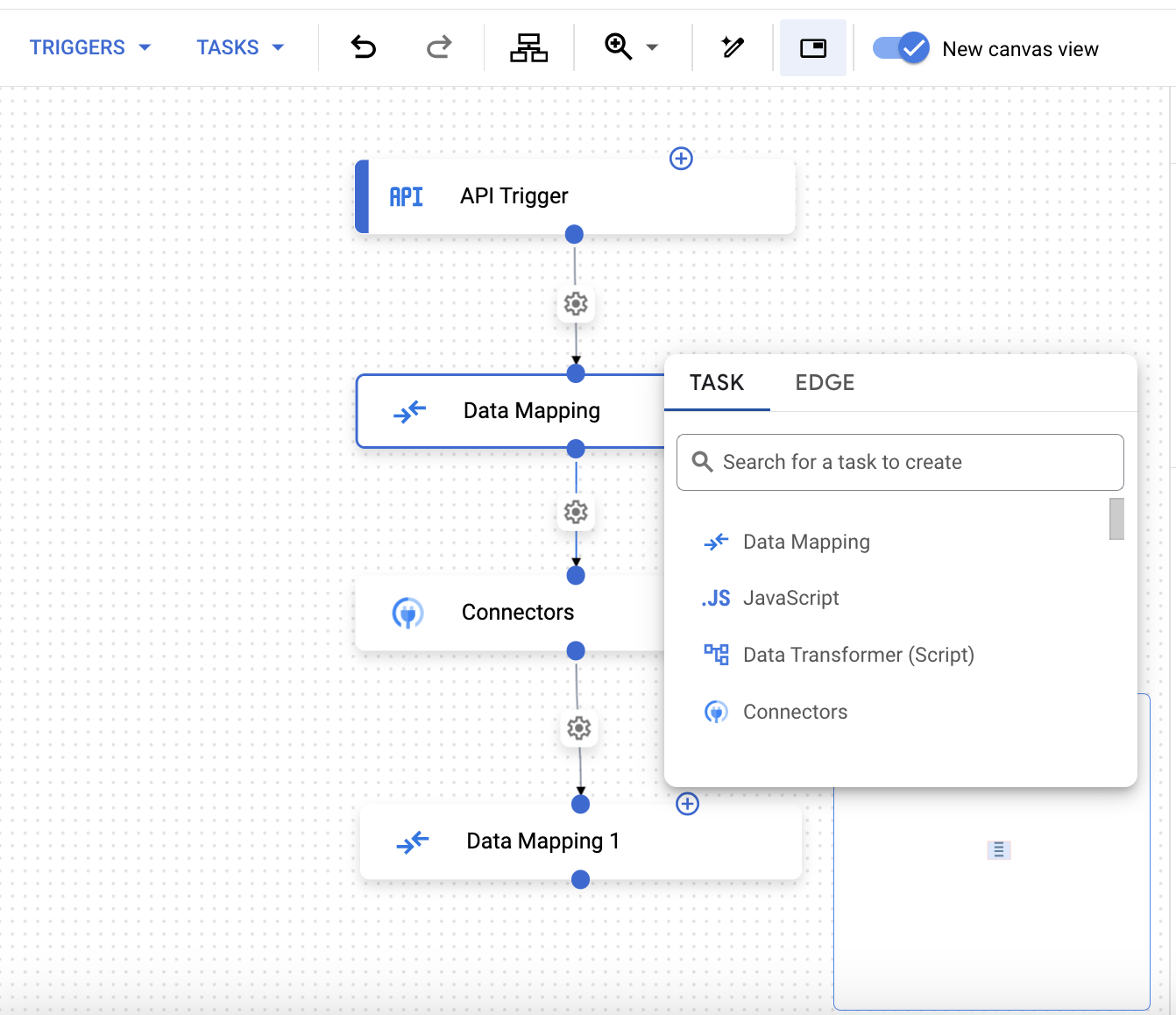Screen dimensions: 1176x1015
Task: Click the task list scrollbar thumb
Action: coord(1116,519)
